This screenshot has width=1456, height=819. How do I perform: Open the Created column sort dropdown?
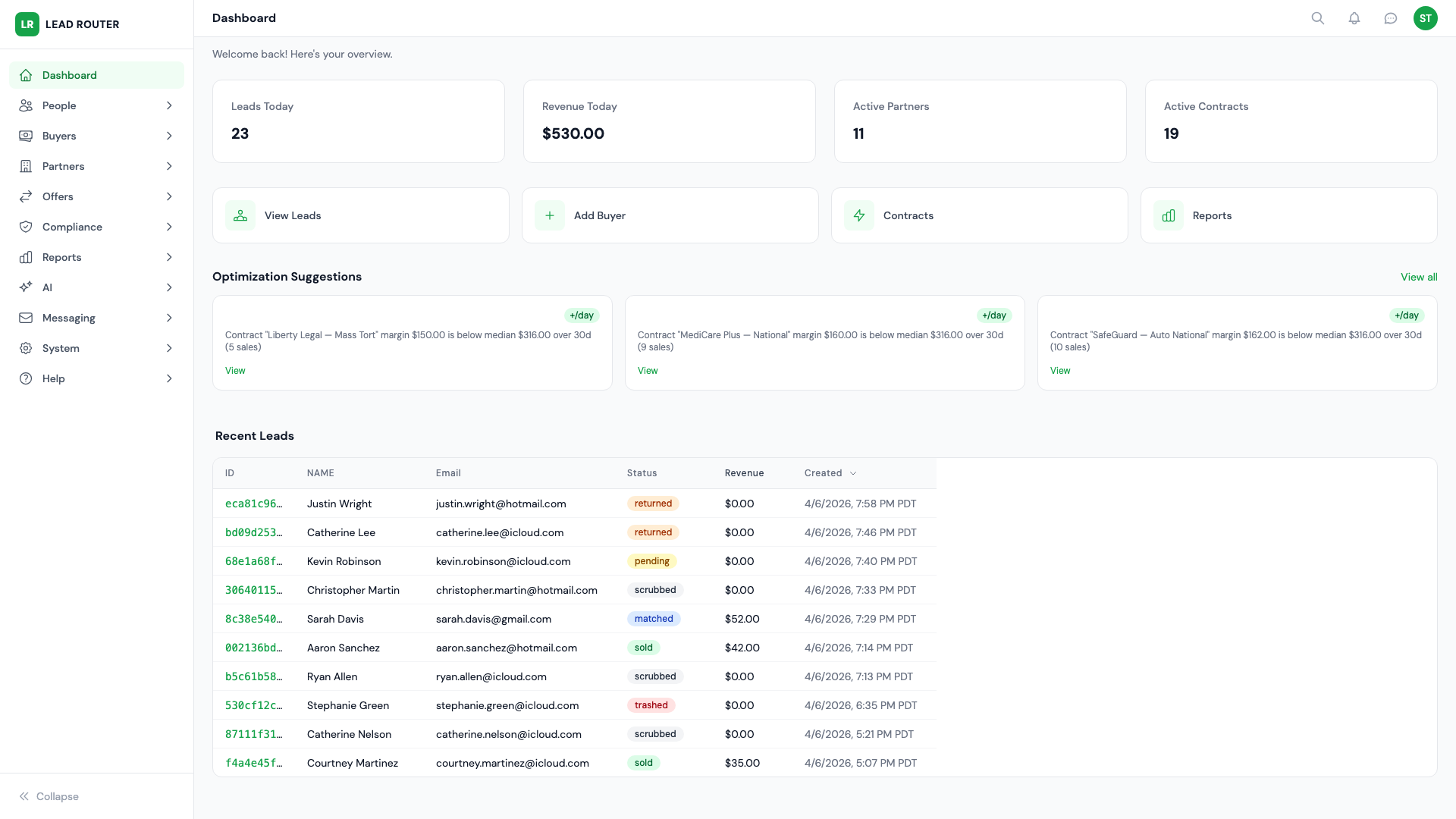tap(853, 472)
